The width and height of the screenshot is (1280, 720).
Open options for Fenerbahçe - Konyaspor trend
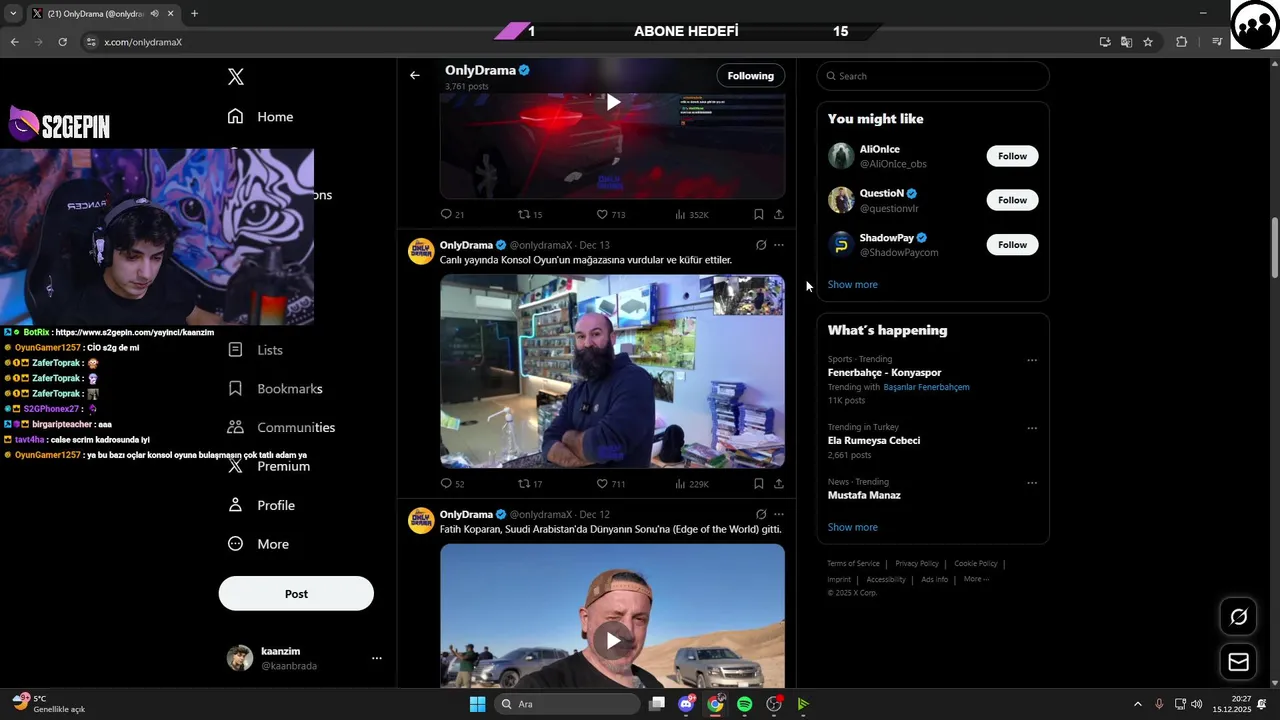(1032, 360)
